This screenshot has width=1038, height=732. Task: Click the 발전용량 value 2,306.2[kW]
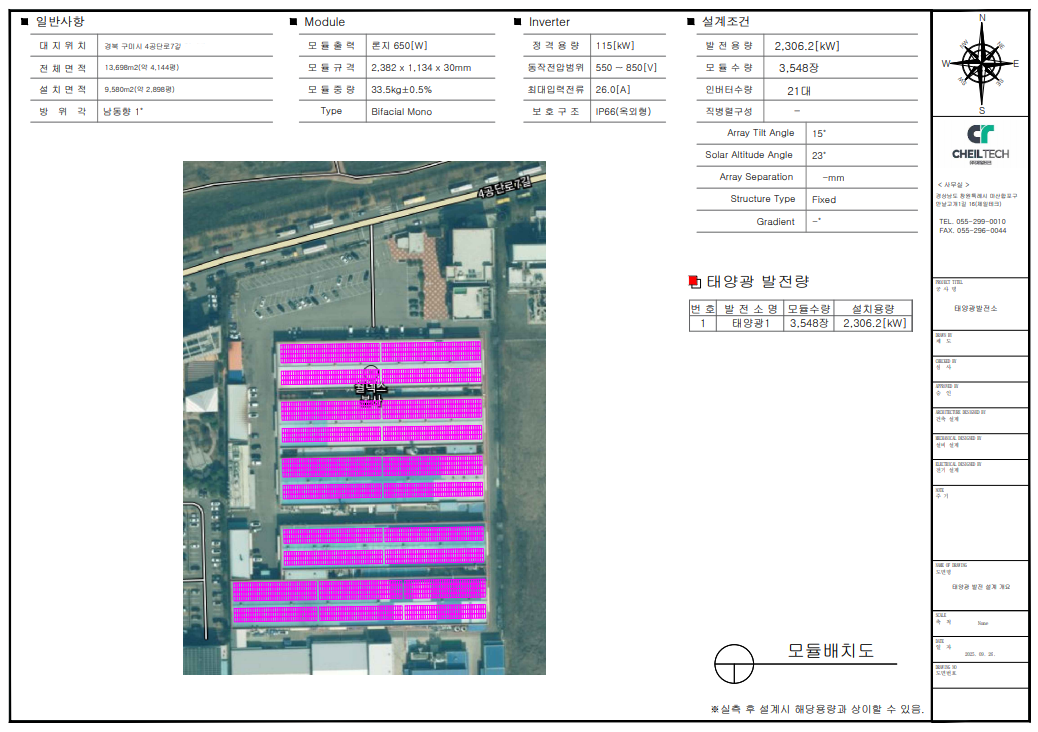(805, 46)
